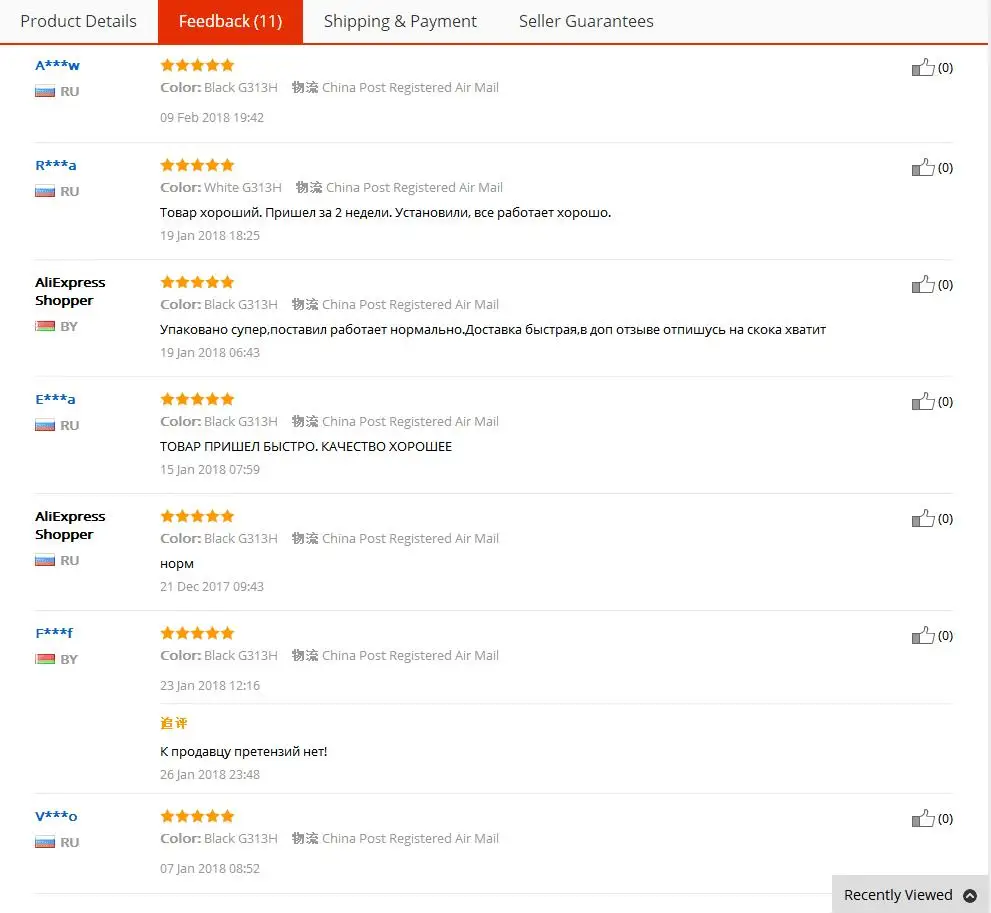Click the 'норм' review text

[x=177, y=564]
